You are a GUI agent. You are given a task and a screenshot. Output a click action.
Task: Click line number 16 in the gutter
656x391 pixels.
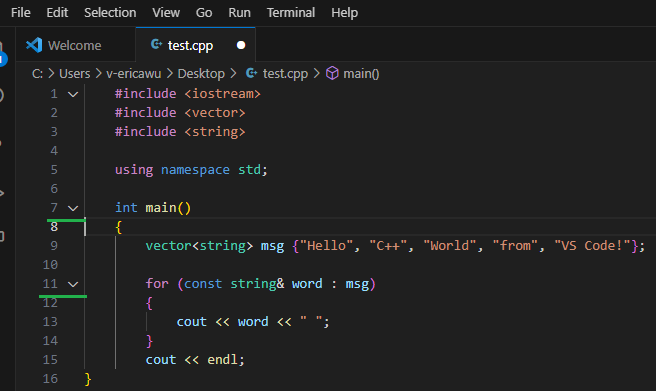click(x=50, y=379)
